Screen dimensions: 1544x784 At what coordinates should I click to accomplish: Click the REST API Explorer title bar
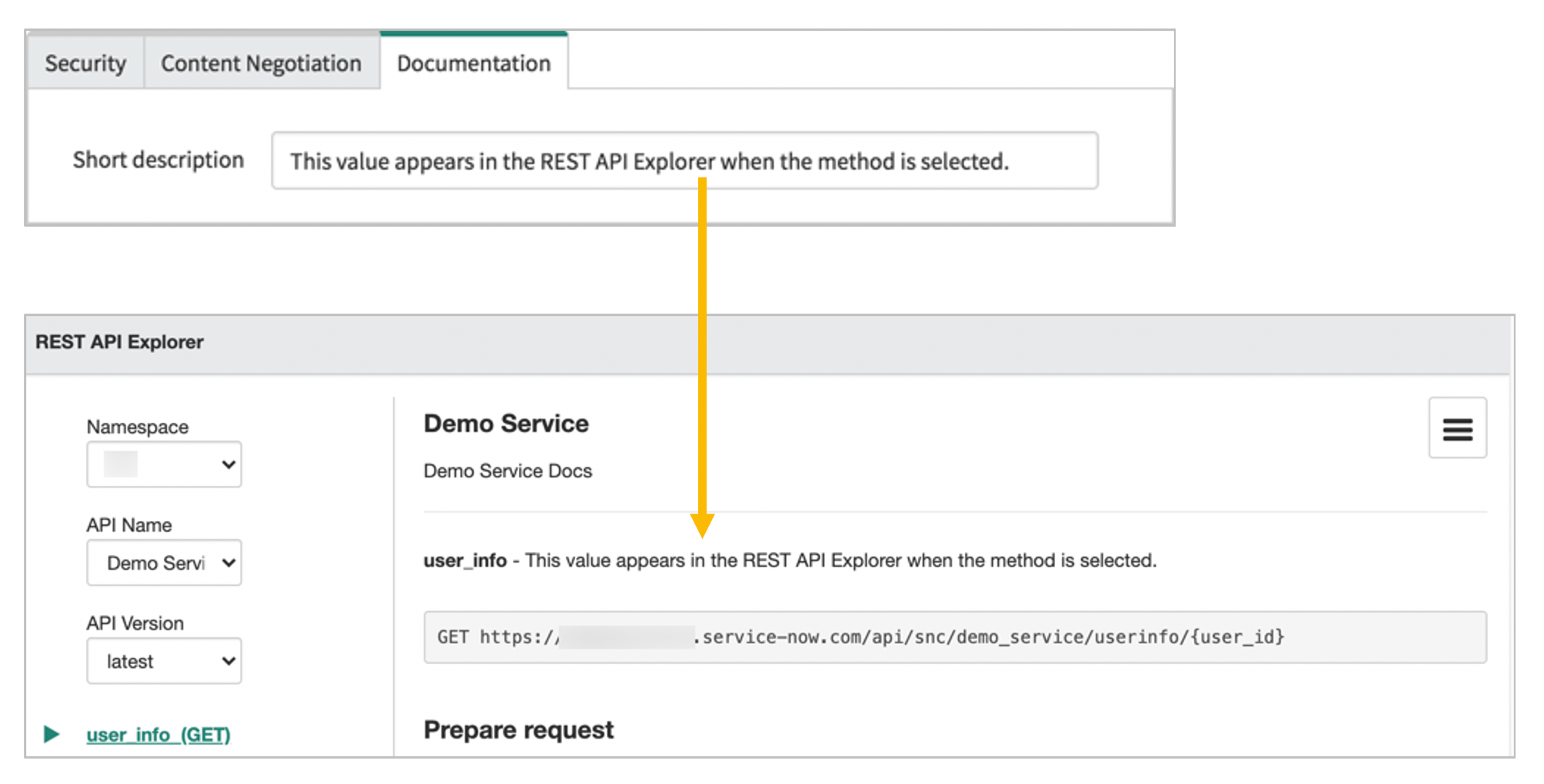click(x=119, y=341)
